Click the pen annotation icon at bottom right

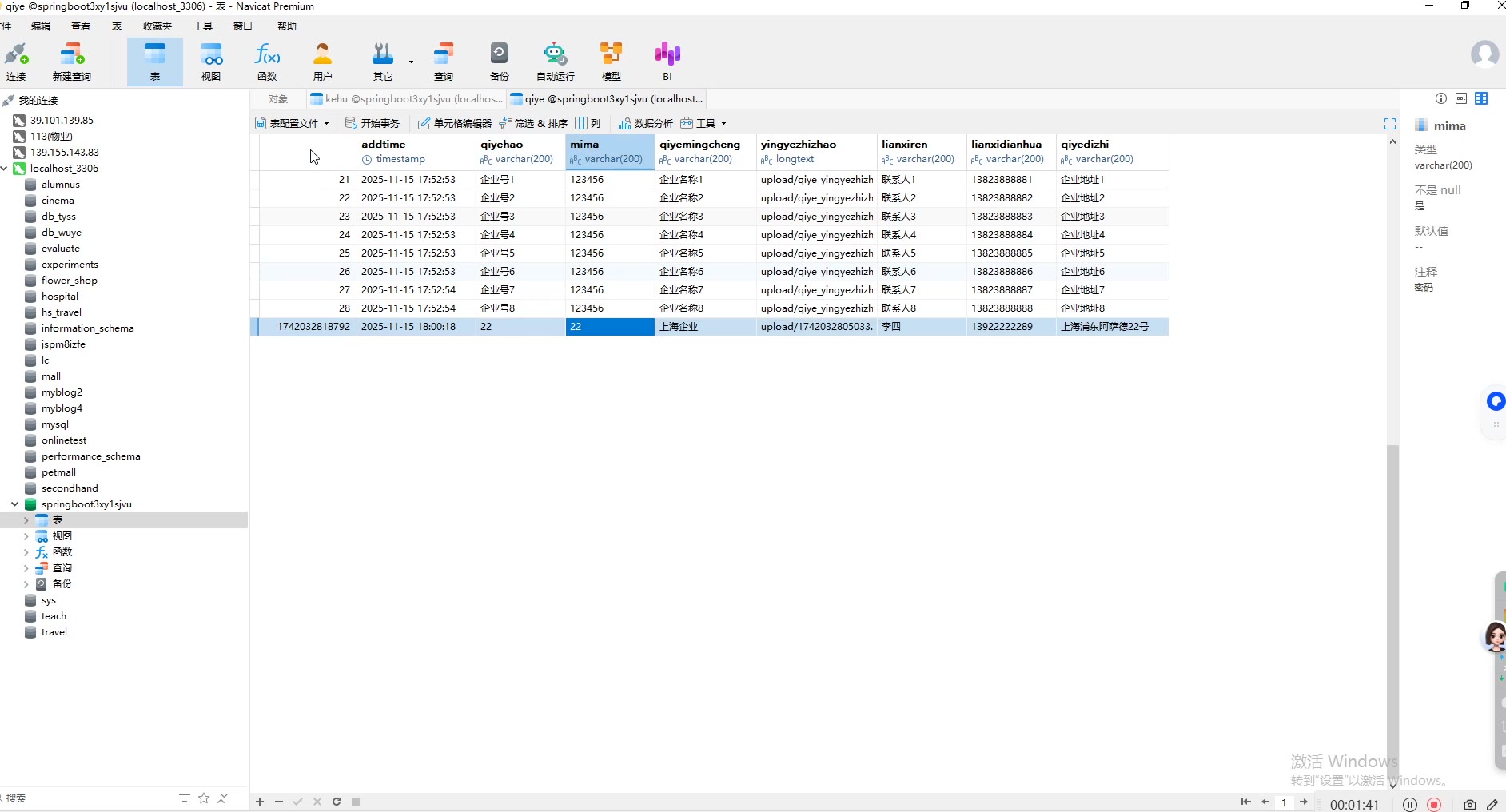(x=1492, y=805)
